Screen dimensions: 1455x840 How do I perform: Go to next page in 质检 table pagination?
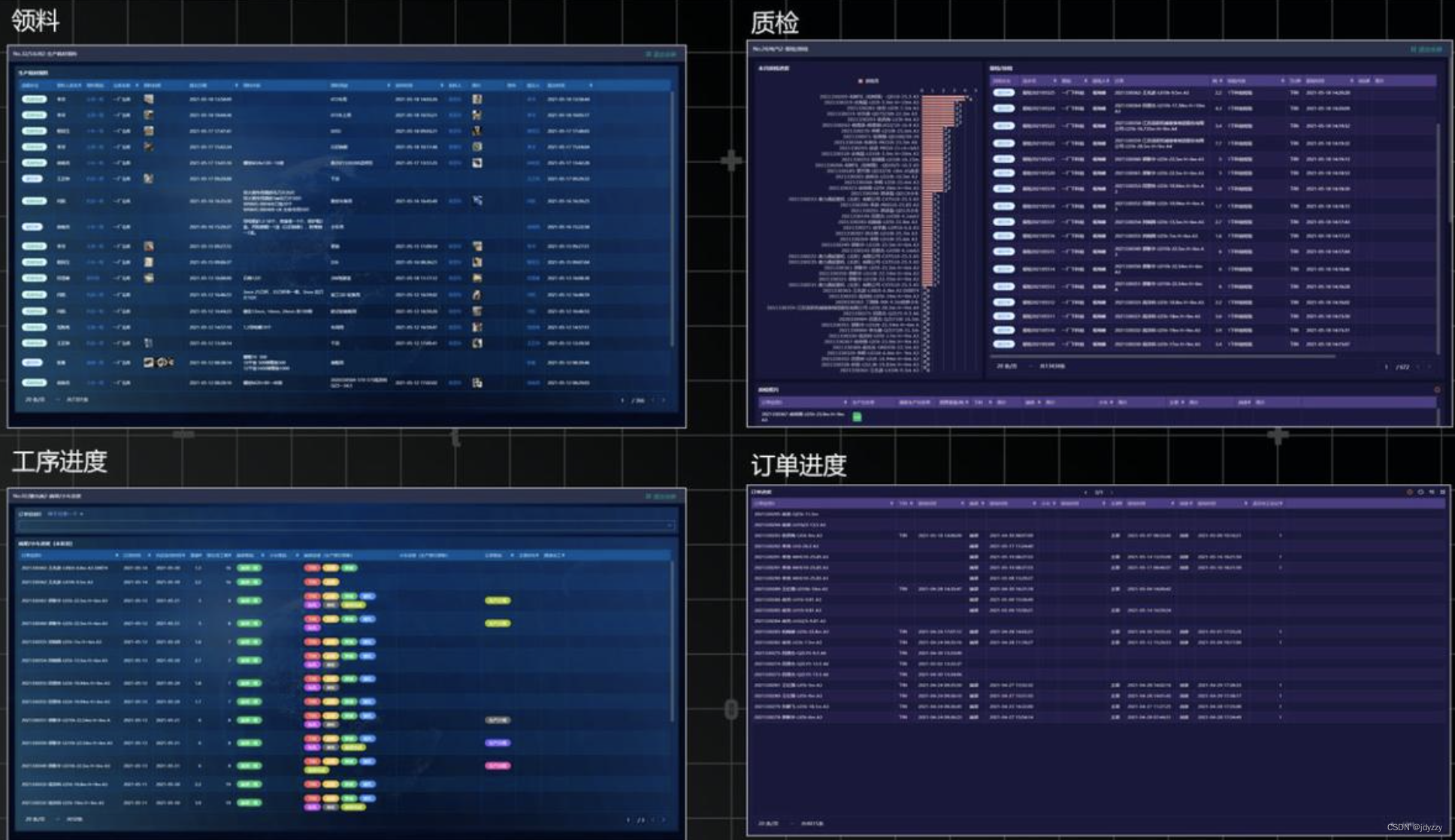click(1429, 367)
